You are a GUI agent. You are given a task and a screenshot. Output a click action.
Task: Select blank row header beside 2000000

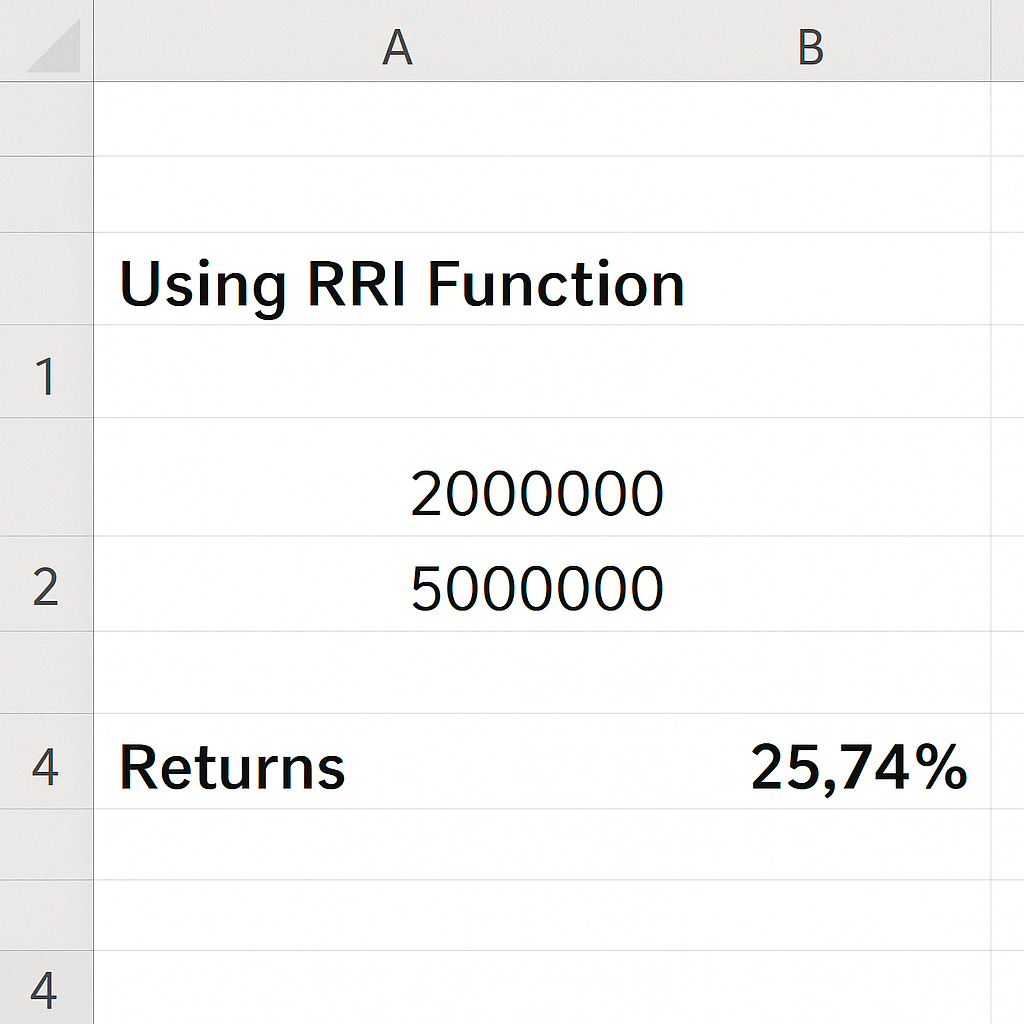click(x=46, y=477)
